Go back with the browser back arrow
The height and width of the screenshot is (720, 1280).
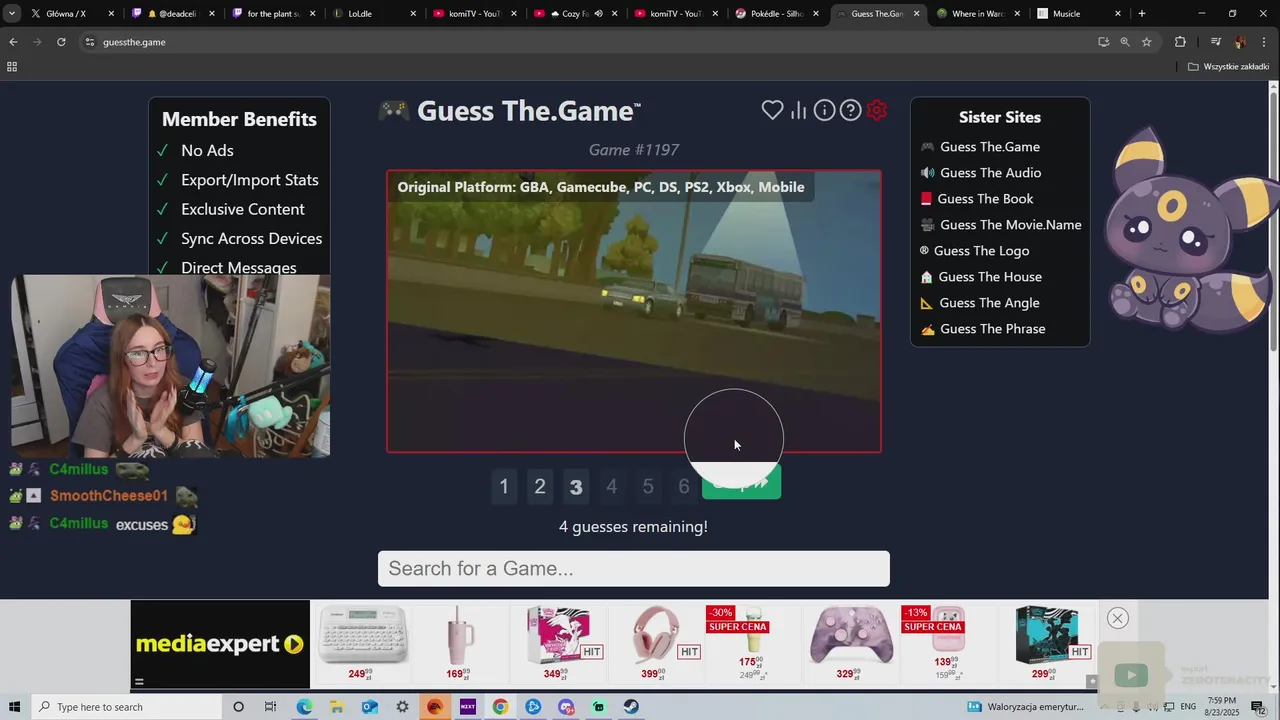[x=13, y=42]
